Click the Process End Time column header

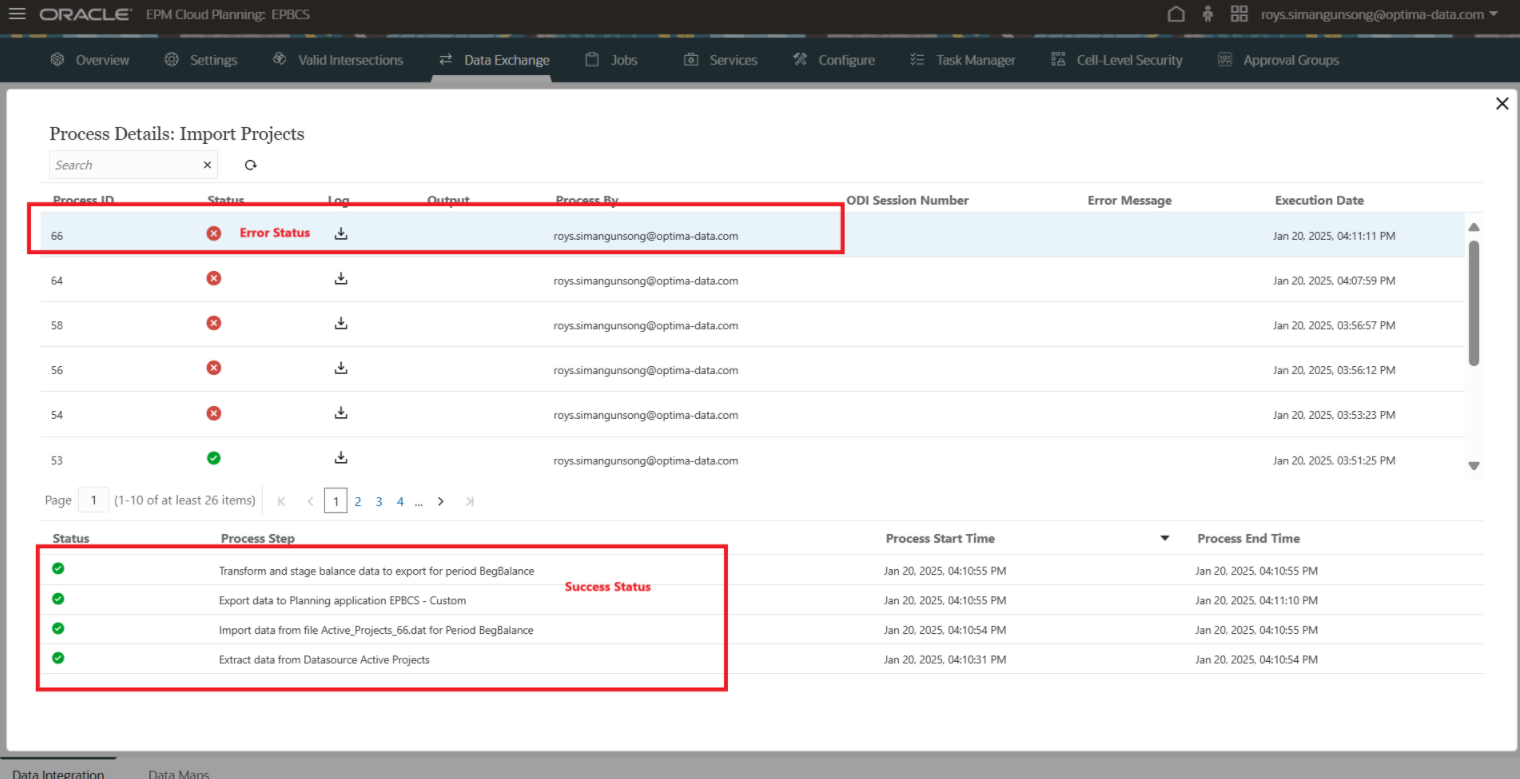tap(1248, 538)
